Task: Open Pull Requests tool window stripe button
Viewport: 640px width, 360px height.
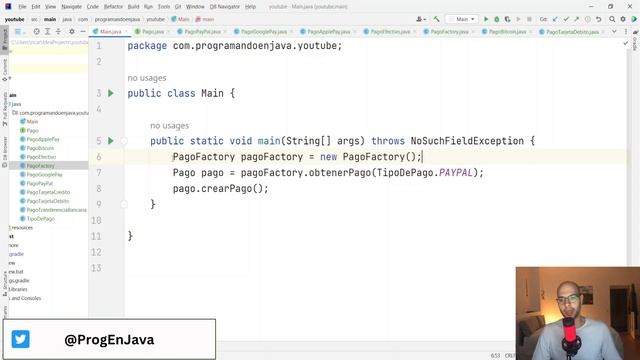Action: (x=4, y=109)
